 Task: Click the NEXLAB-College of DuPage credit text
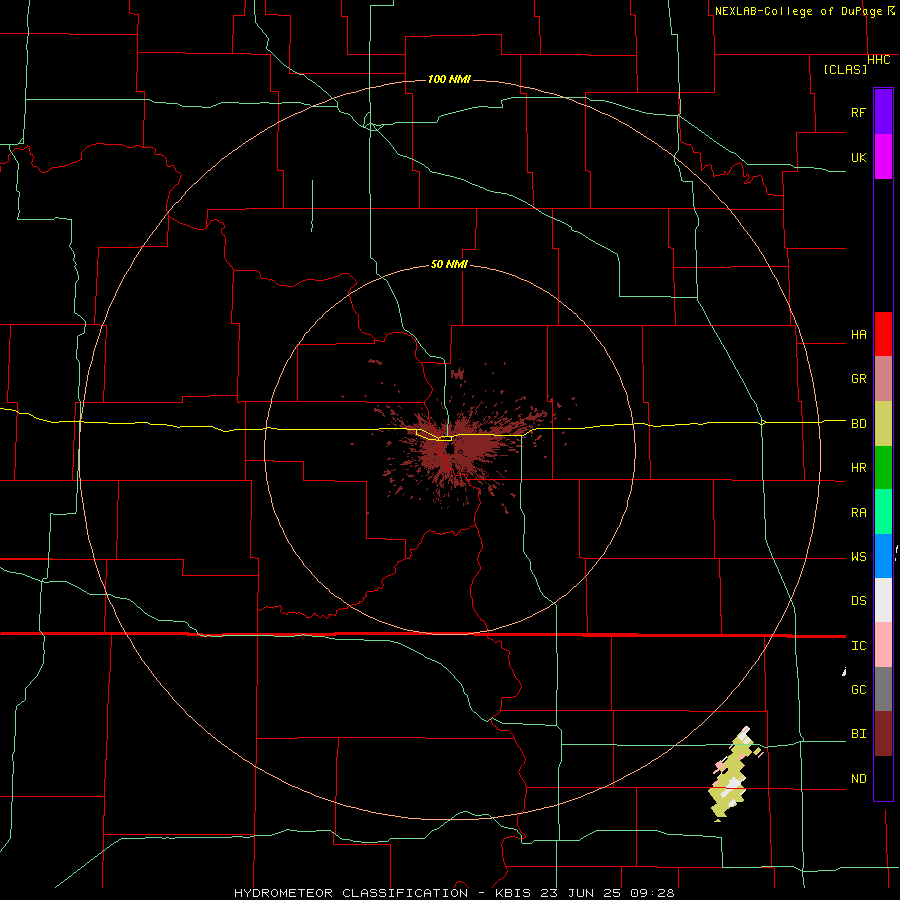(x=800, y=11)
